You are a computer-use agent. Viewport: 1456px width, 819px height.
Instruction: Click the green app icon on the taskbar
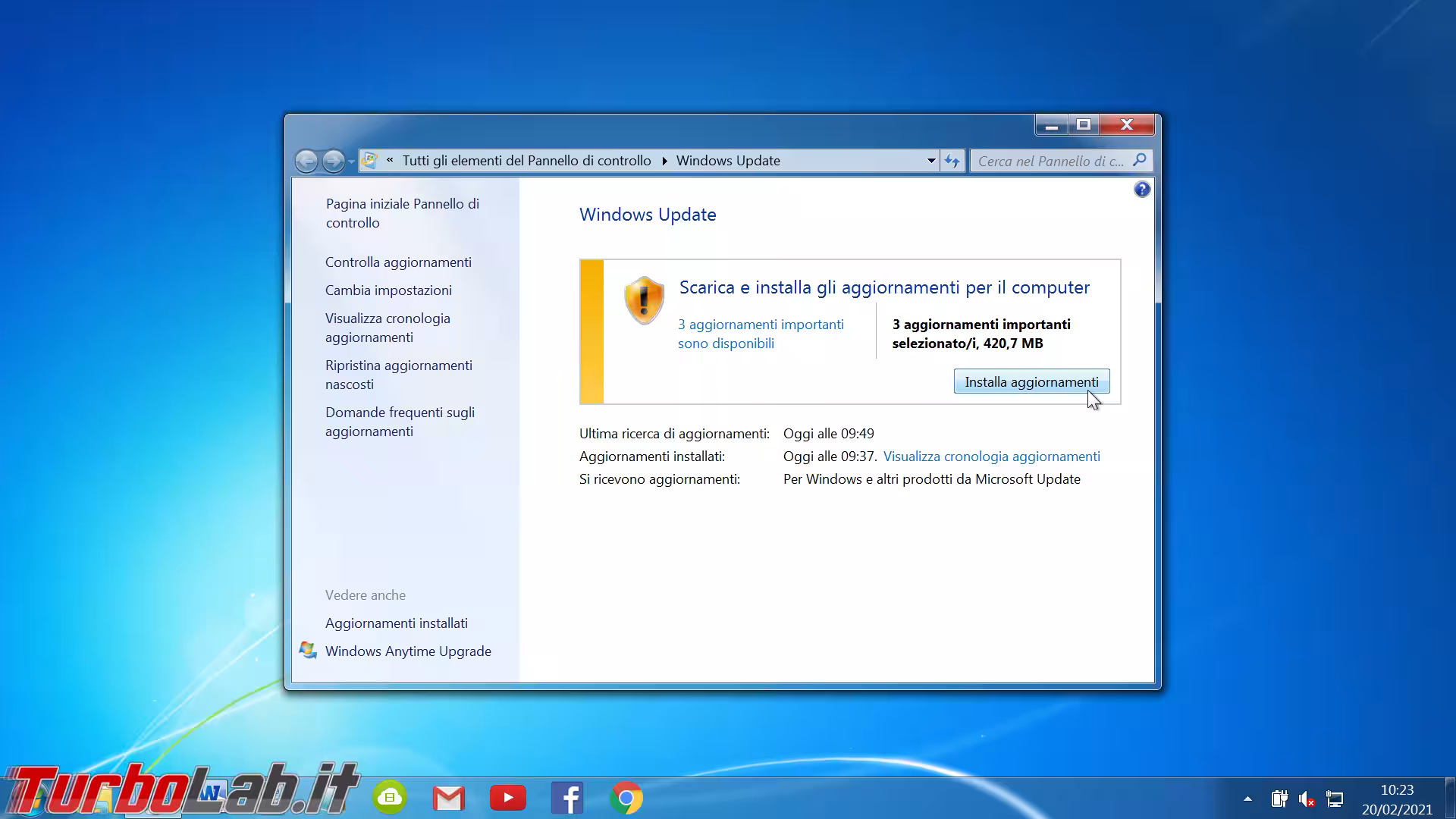point(390,798)
